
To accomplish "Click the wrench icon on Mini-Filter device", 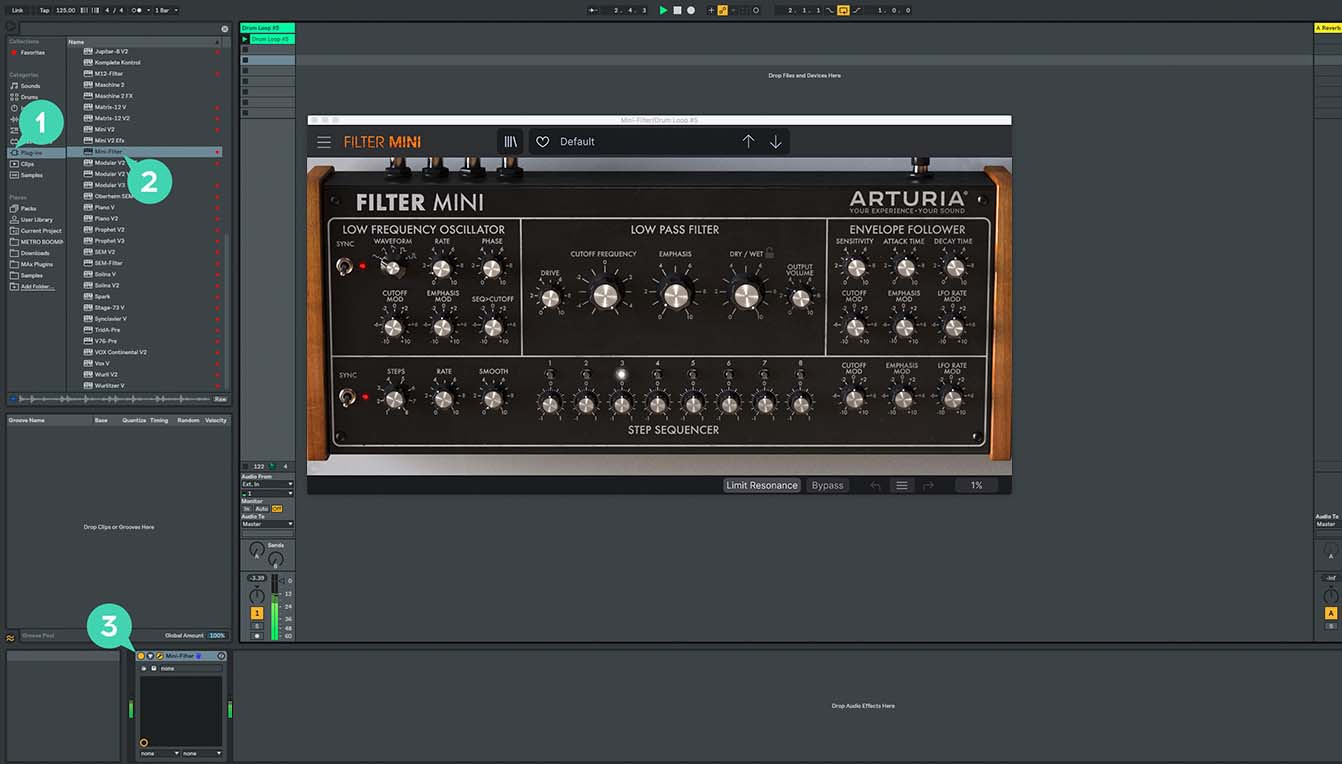I will 159,656.
